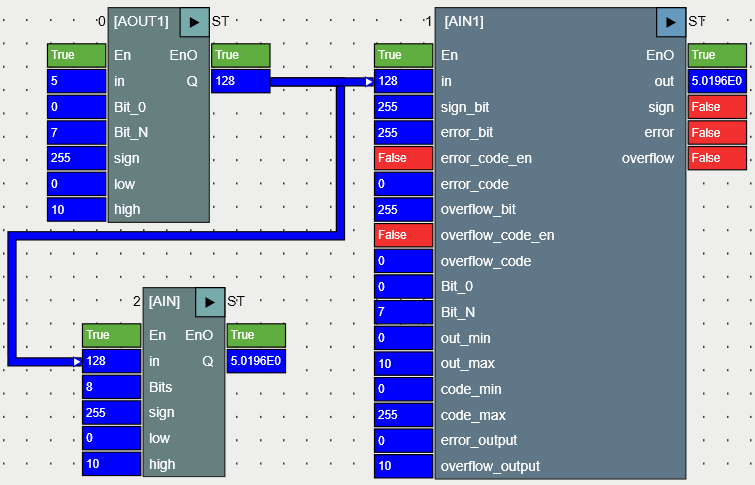Click the play icon on AOUT1 block

tap(195, 21)
